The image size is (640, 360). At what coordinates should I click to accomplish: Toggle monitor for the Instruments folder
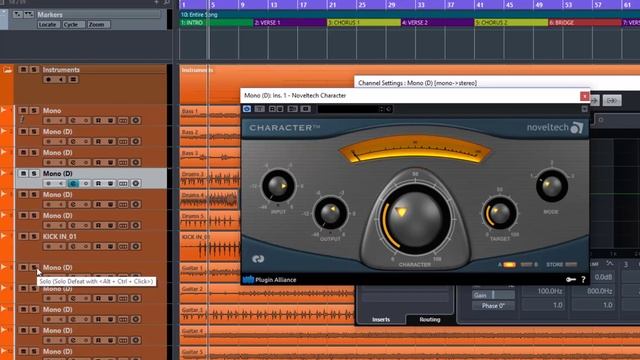pyautogui.click(x=61, y=80)
